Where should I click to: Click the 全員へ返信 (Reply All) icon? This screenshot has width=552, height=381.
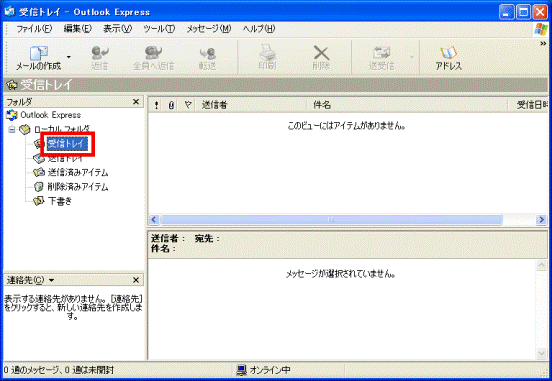pyautogui.click(x=153, y=53)
